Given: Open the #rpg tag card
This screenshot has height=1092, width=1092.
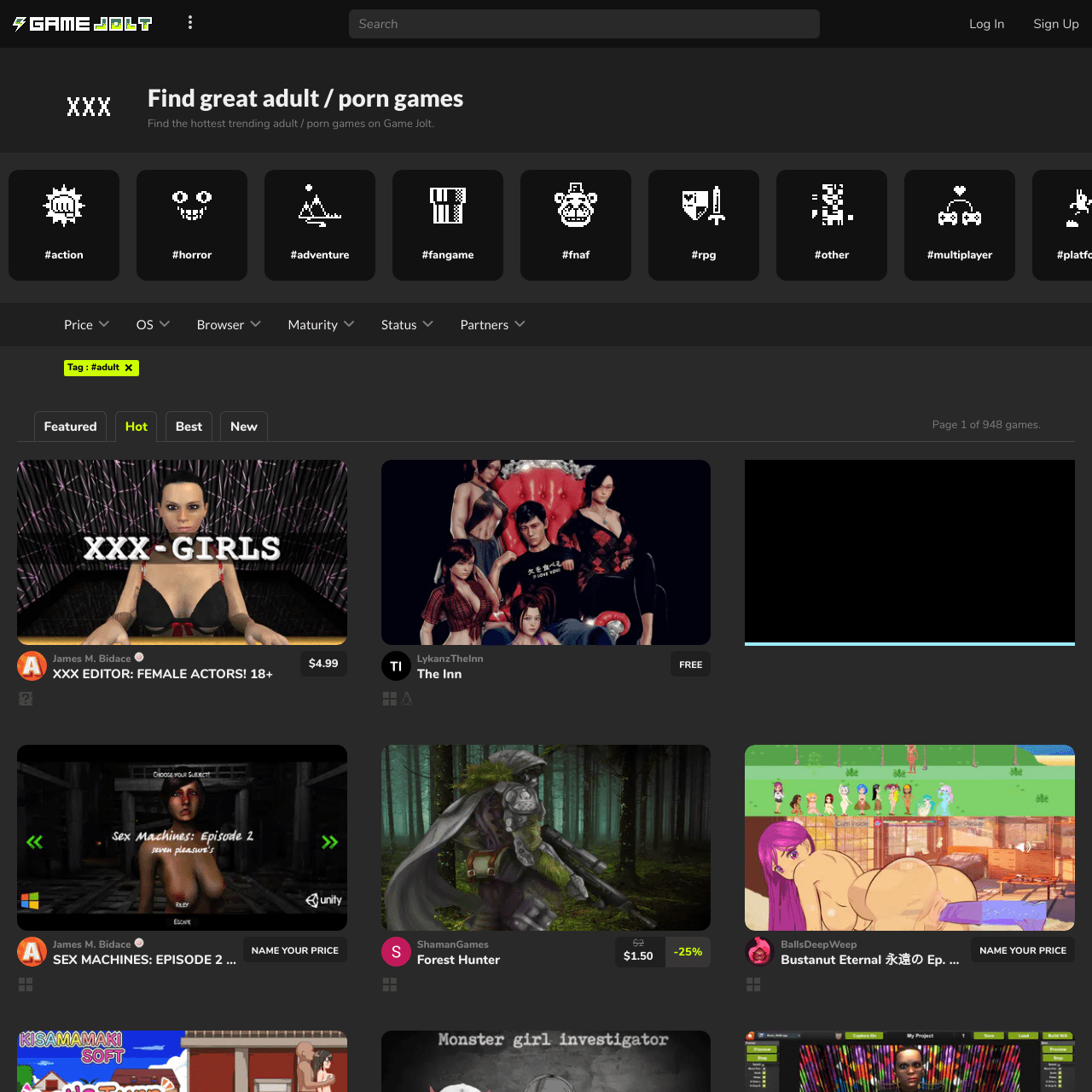Looking at the screenshot, I should click(x=704, y=225).
